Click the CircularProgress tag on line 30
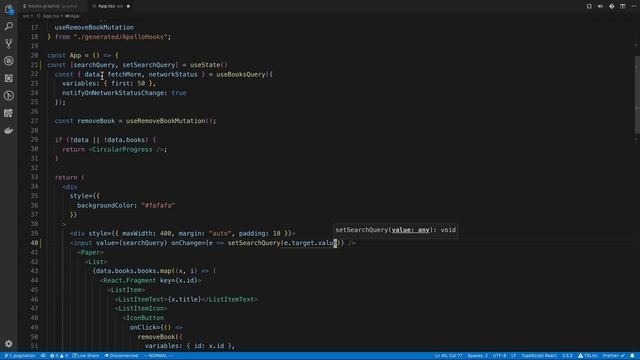This screenshot has height=360, width=640. pos(122,149)
